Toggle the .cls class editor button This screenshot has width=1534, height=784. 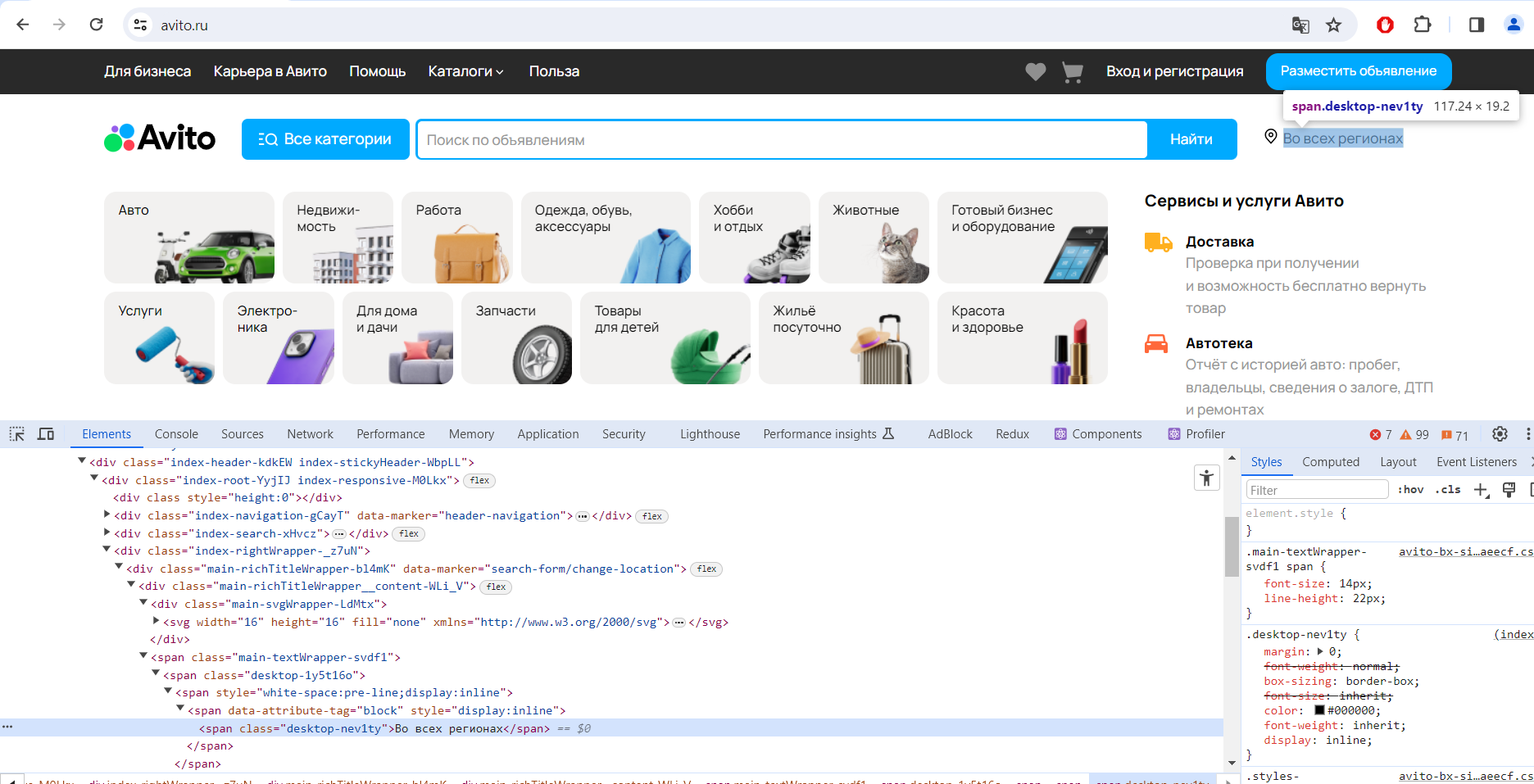(1449, 490)
